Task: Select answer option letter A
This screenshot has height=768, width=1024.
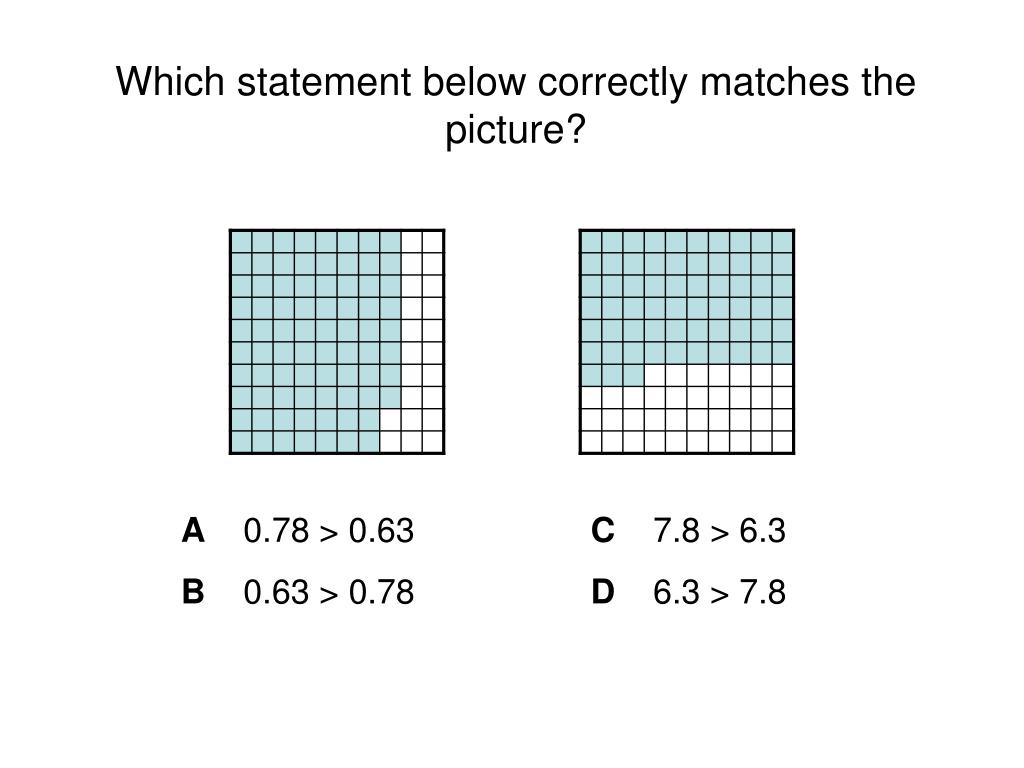Action: [x=193, y=530]
